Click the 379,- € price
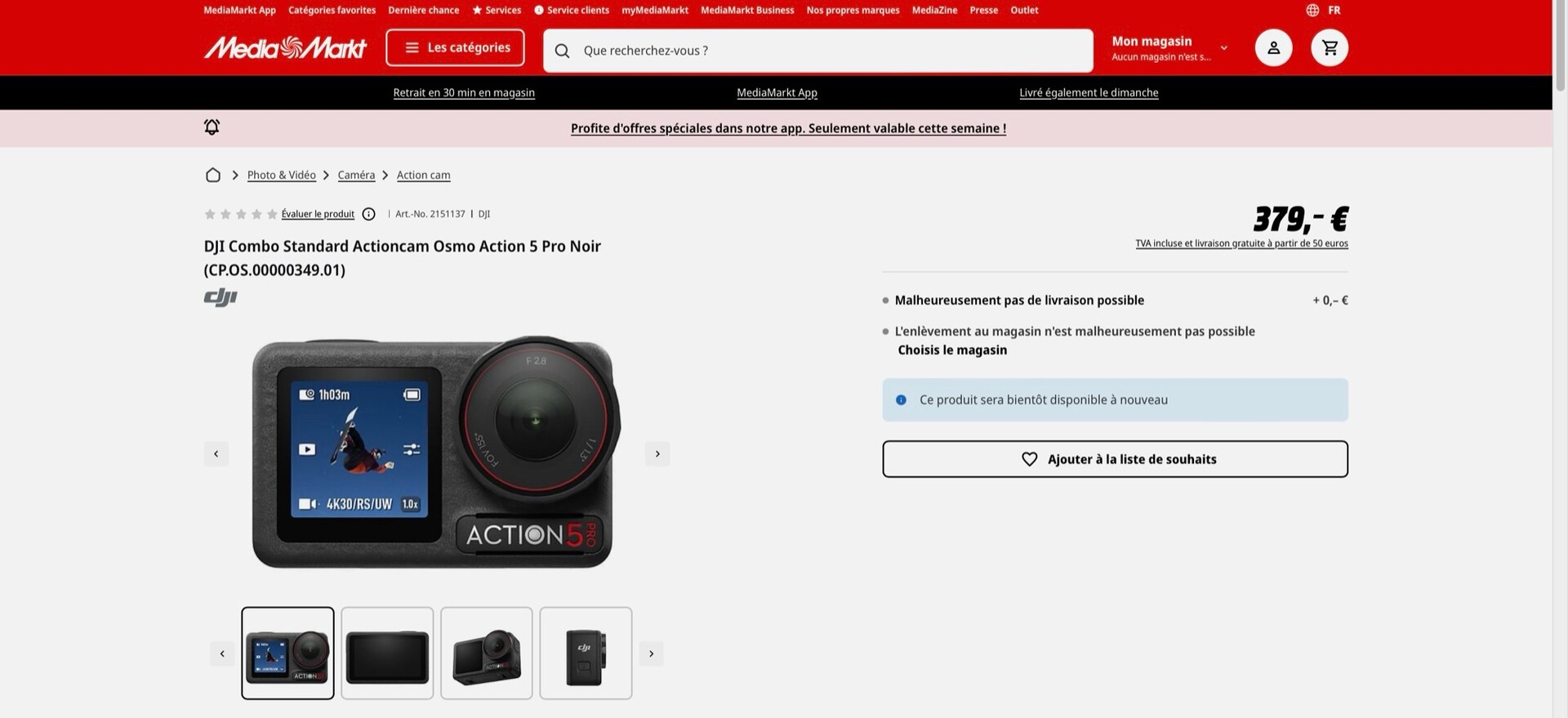Image resolution: width=1568 pixels, height=718 pixels. click(x=1300, y=219)
